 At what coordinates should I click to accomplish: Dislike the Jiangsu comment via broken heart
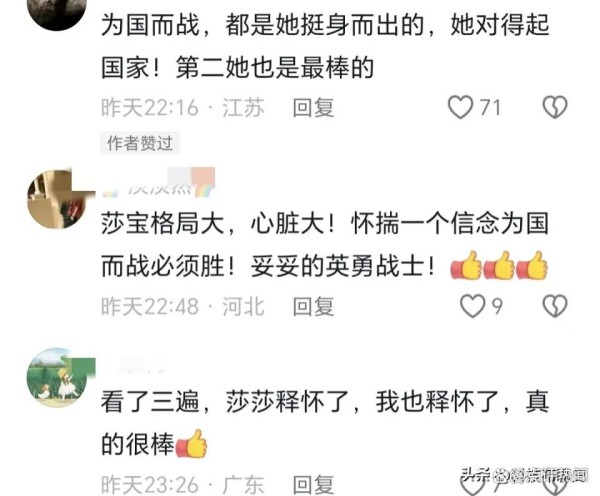pos(555,107)
